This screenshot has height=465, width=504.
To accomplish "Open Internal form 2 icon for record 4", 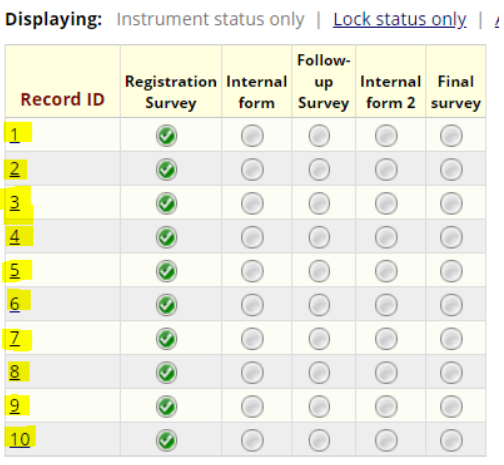I will (386, 237).
